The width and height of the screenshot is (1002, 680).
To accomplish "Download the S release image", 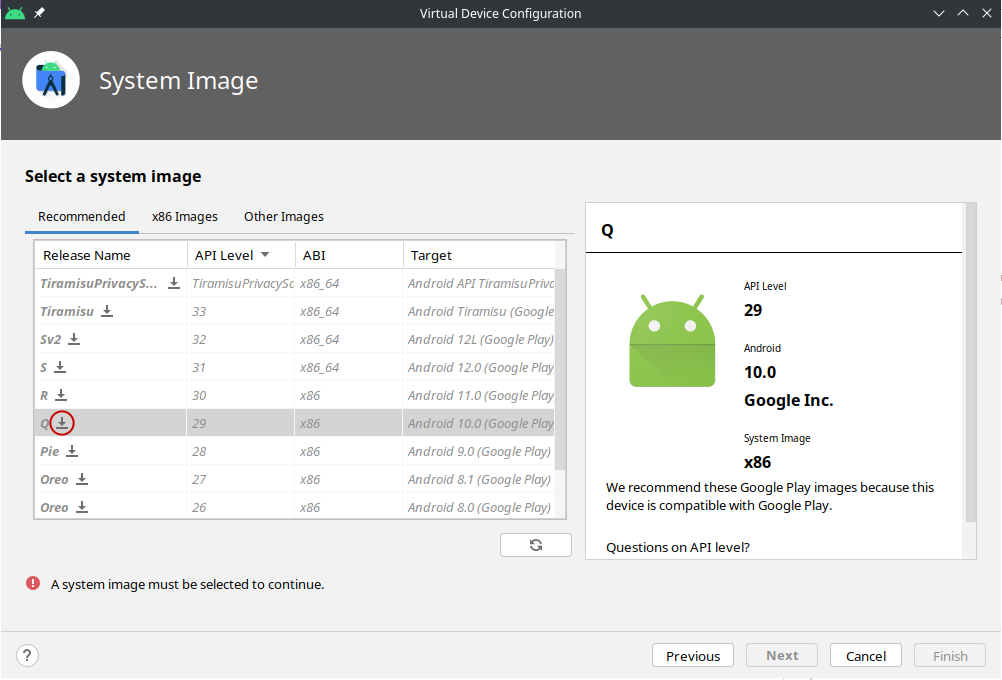I will (60, 367).
